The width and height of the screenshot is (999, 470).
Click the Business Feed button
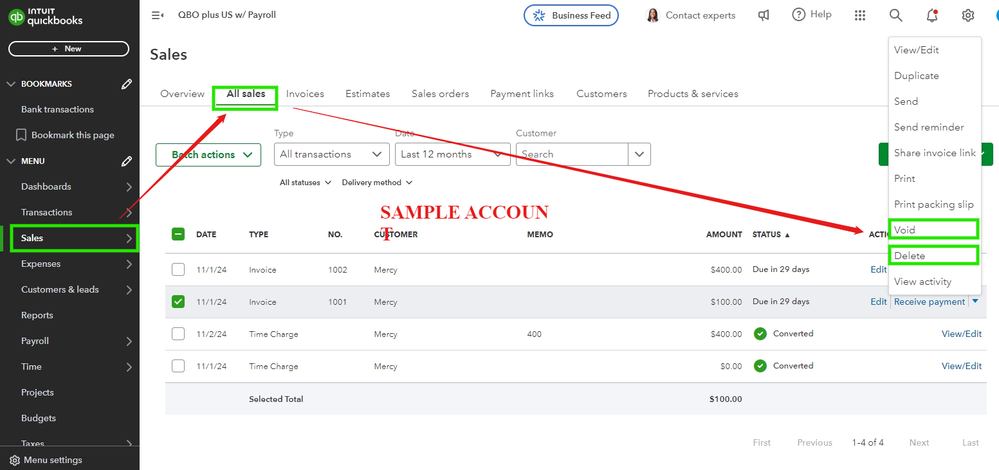(x=571, y=15)
